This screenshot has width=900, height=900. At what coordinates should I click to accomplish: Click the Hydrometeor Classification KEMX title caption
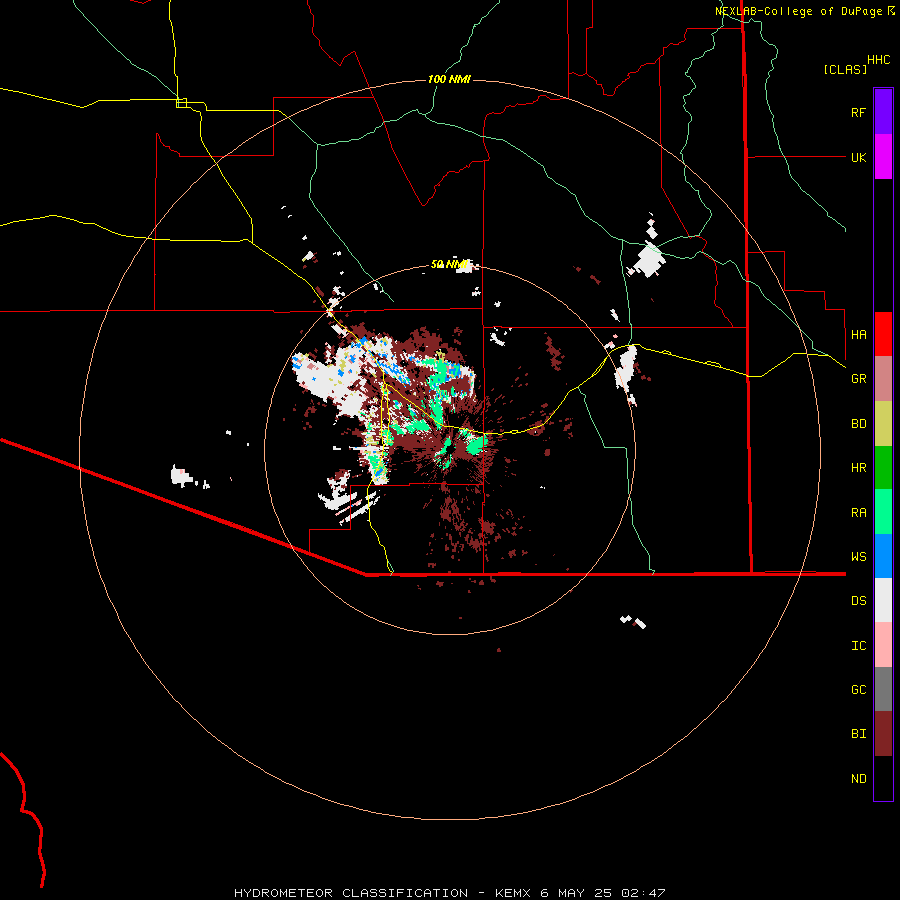coord(449,893)
